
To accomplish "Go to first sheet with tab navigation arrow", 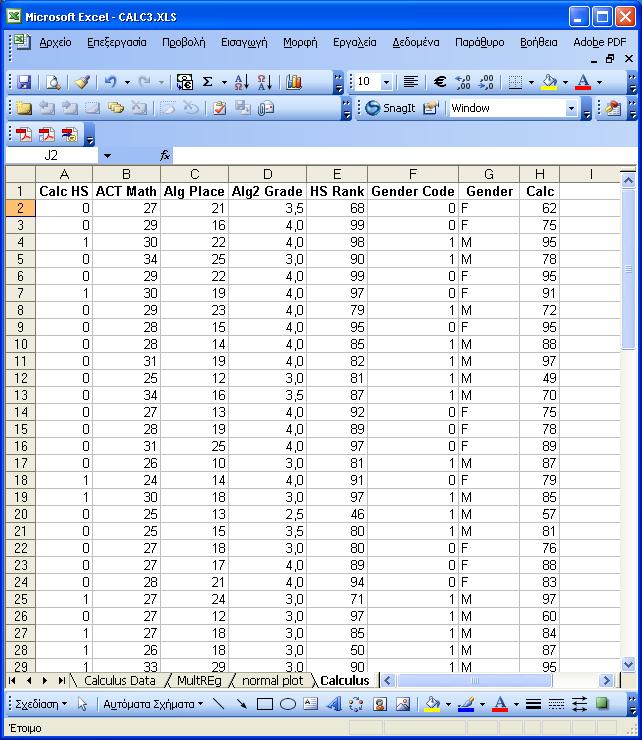I will coord(12,681).
